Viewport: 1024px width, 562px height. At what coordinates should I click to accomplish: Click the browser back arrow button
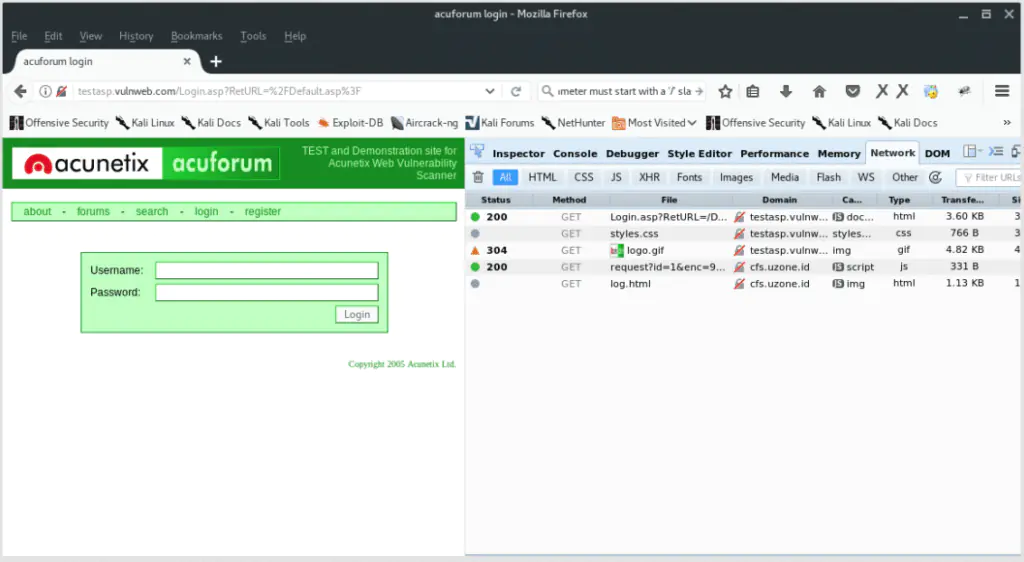click(x=20, y=91)
